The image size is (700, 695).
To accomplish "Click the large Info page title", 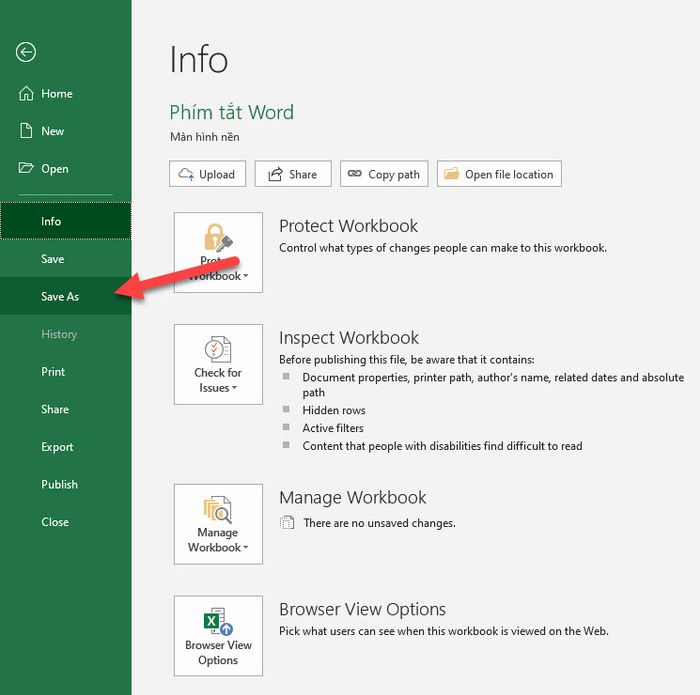I will tap(199, 59).
